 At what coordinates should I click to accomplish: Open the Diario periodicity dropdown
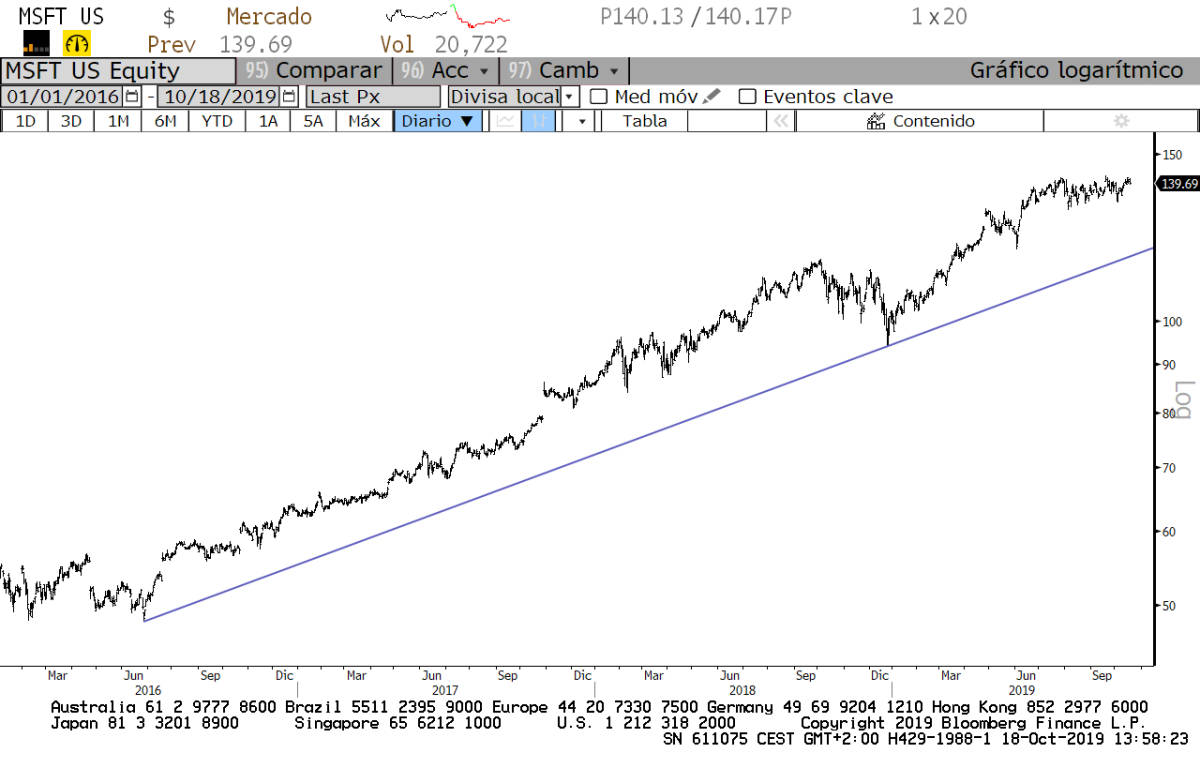click(x=438, y=121)
